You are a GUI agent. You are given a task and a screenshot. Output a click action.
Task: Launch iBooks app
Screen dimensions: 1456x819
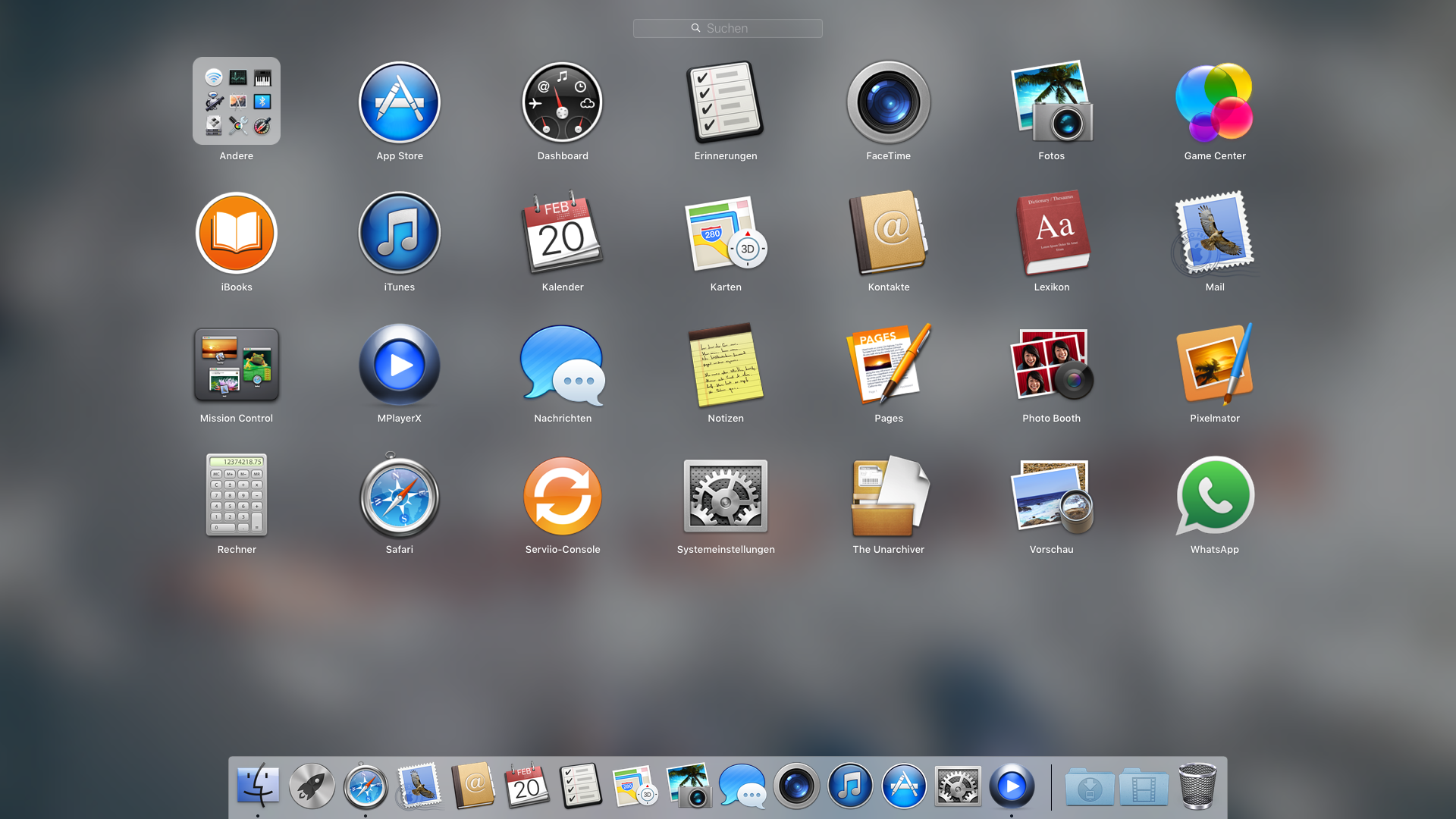click(236, 234)
